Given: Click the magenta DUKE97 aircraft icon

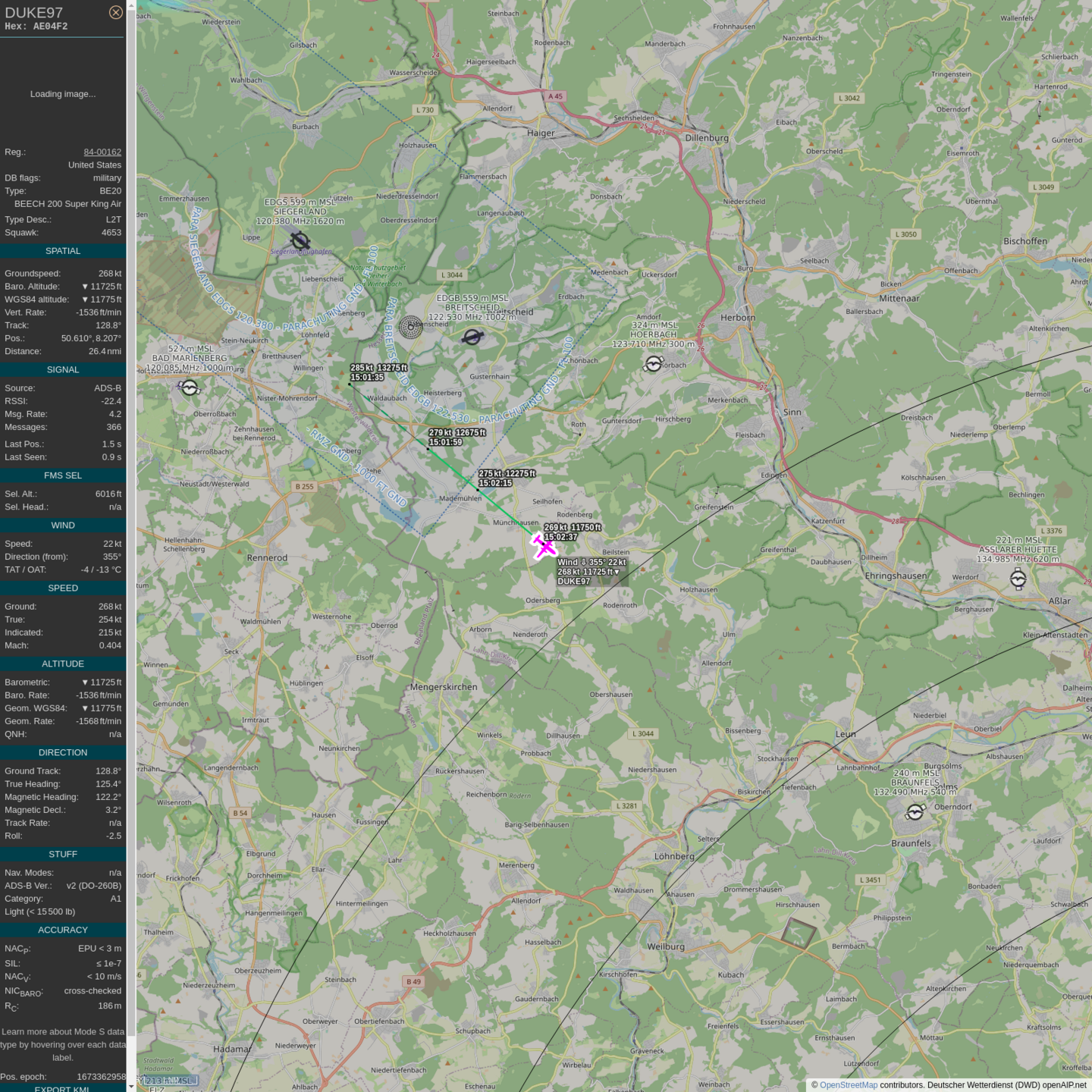Looking at the screenshot, I should click(x=544, y=546).
